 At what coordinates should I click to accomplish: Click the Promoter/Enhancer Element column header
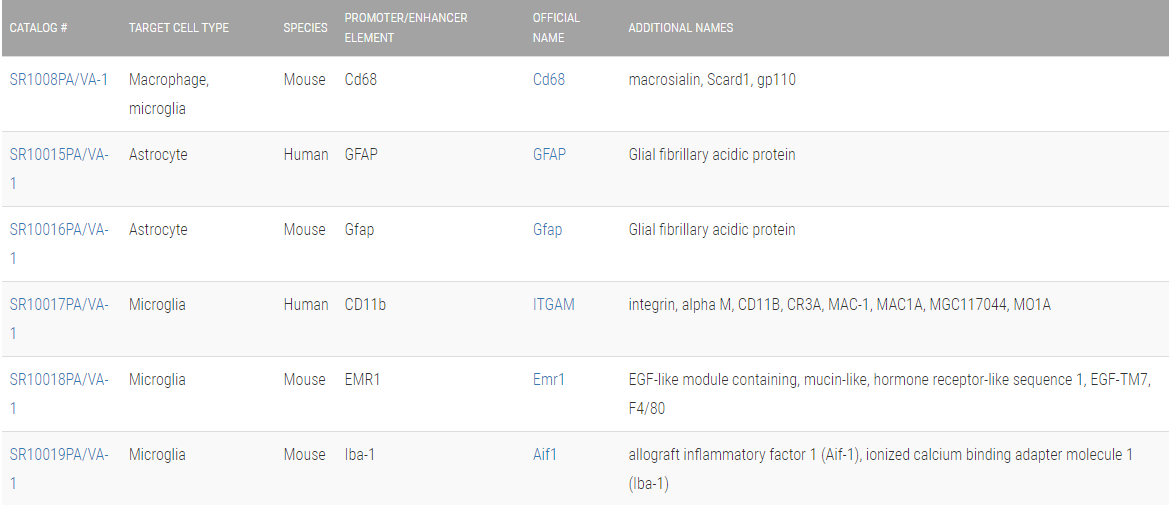406,28
